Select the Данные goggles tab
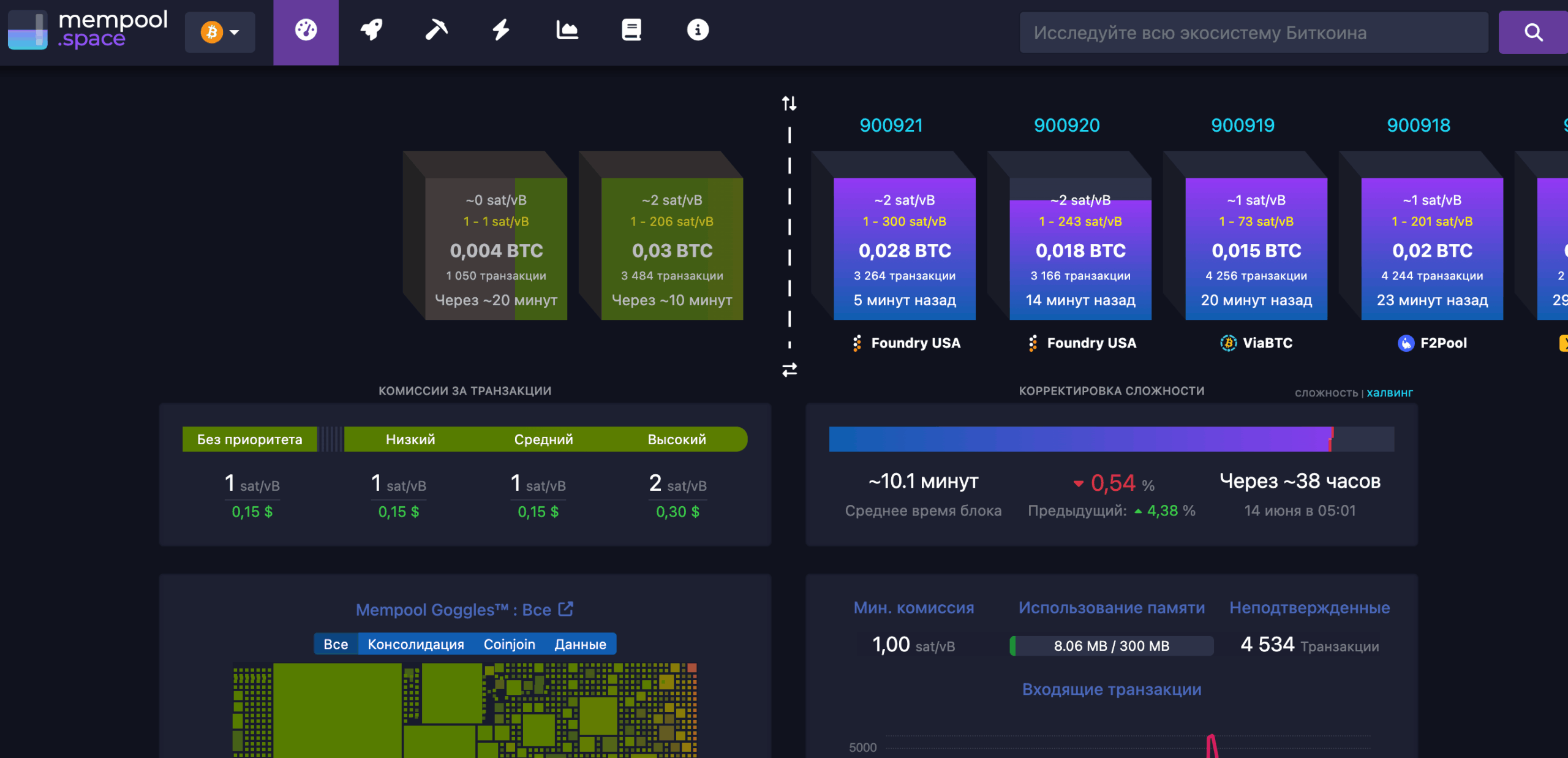Screen dimensions: 1568x758 [580, 644]
